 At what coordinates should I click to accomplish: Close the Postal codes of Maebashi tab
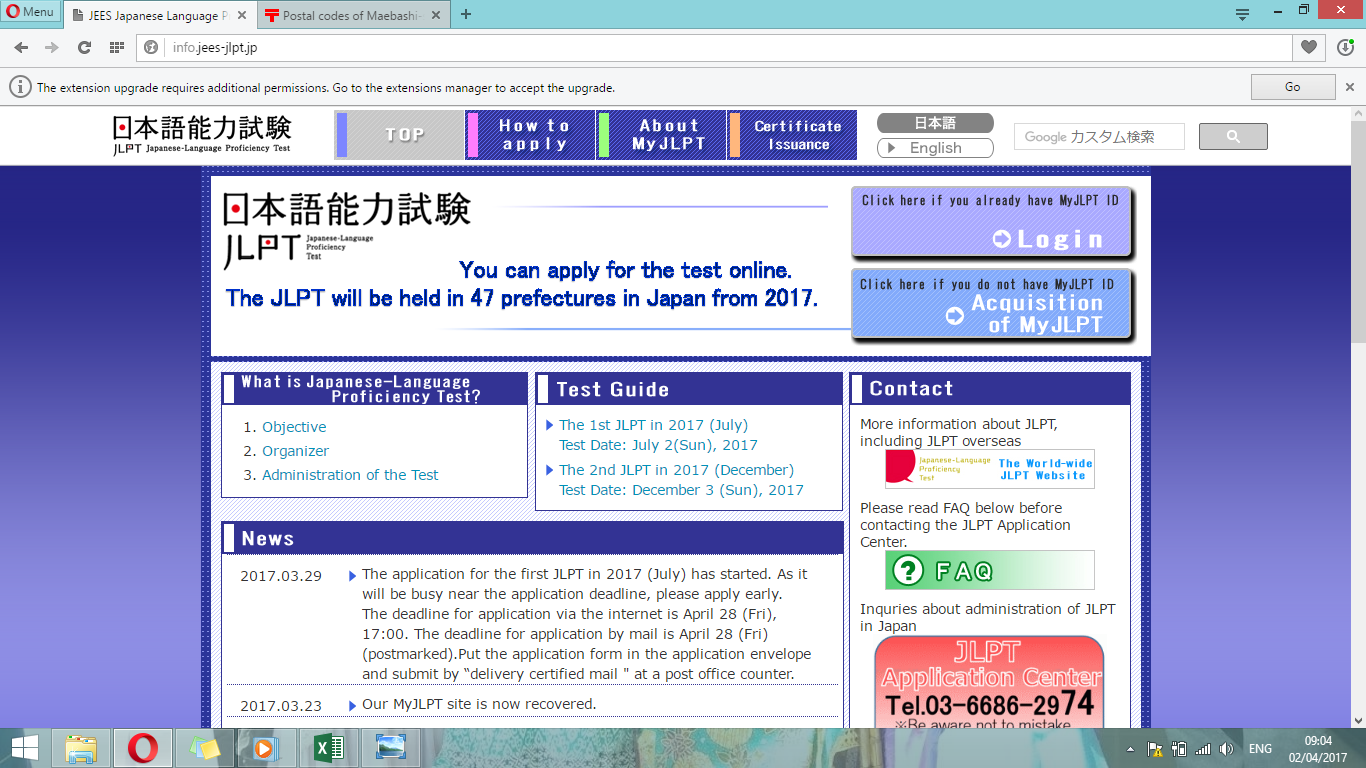[435, 15]
